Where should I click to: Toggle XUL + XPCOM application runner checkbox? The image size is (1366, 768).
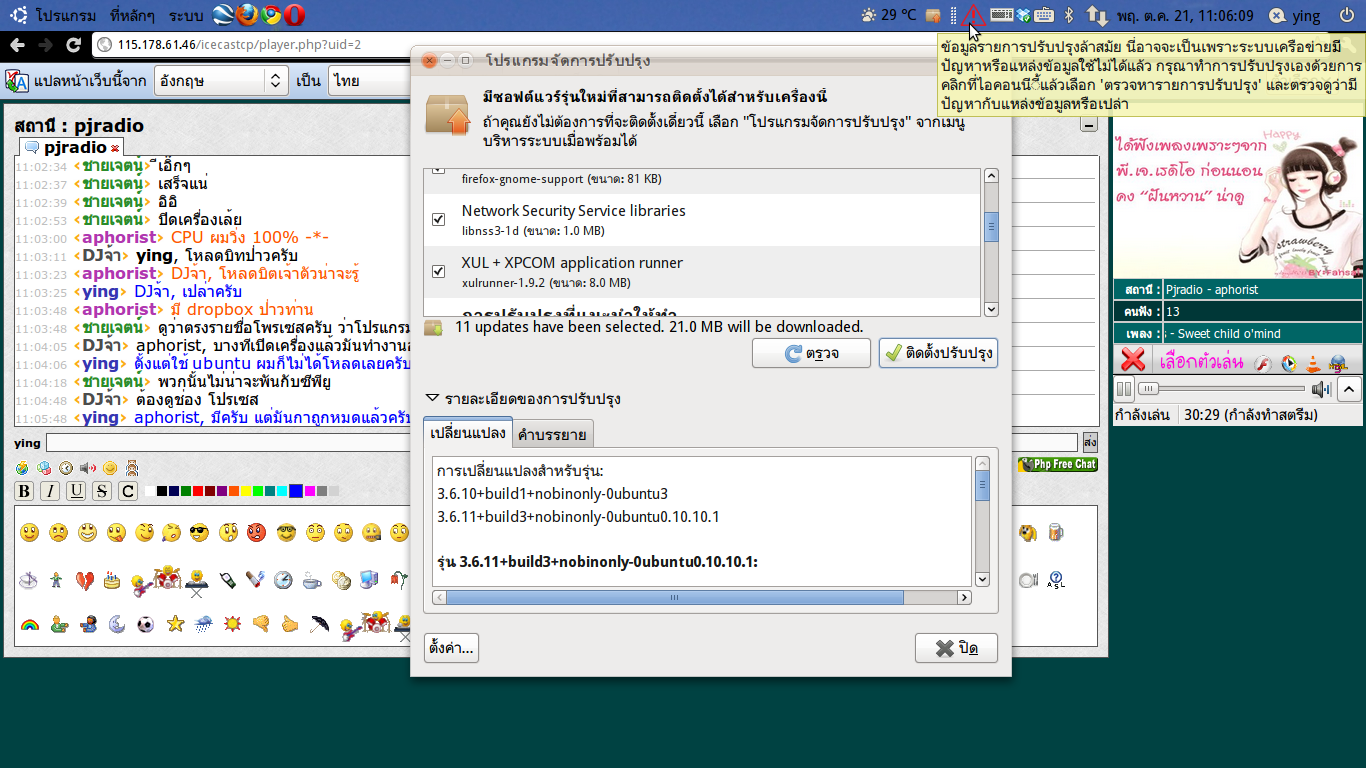tap(438, 271)
